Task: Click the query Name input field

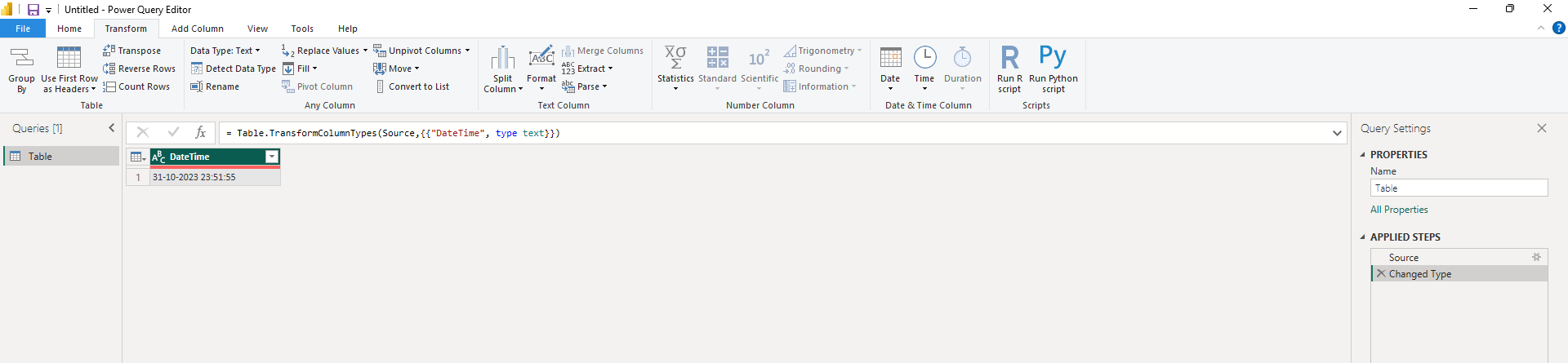Action: click(x=1459, y=188)
